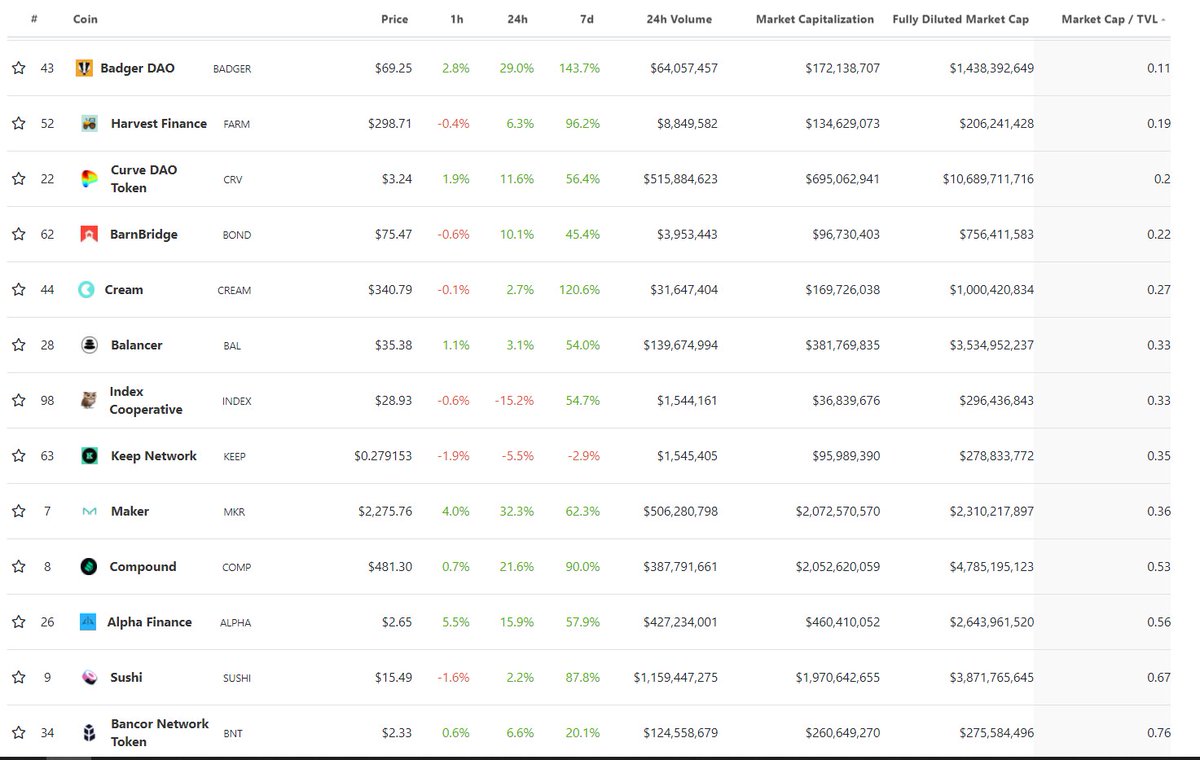Sort by the # rank column
This screenshot has width=1200, height=760.
point(34,19)
